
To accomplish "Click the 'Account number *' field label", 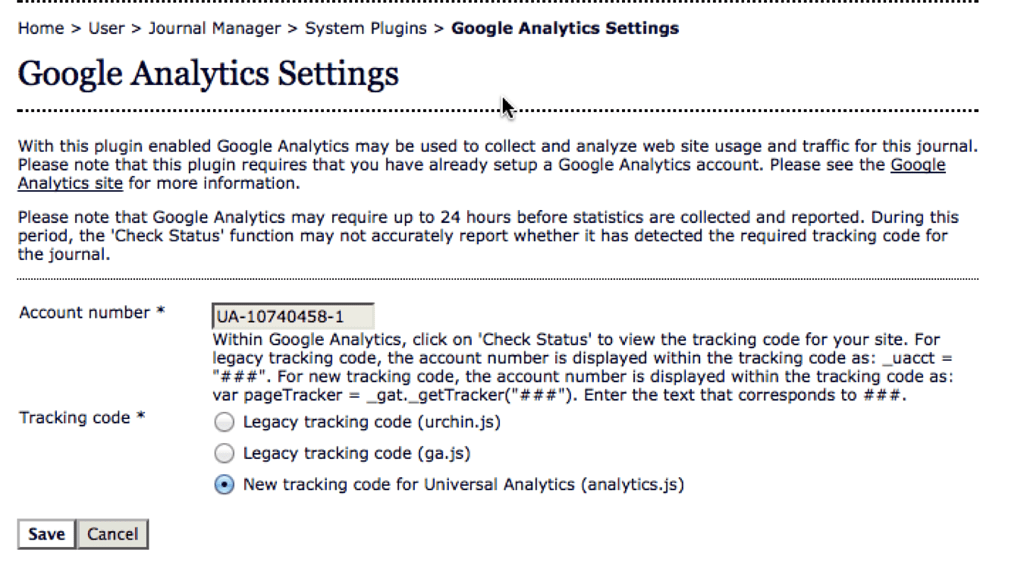I will click(92, 313).
